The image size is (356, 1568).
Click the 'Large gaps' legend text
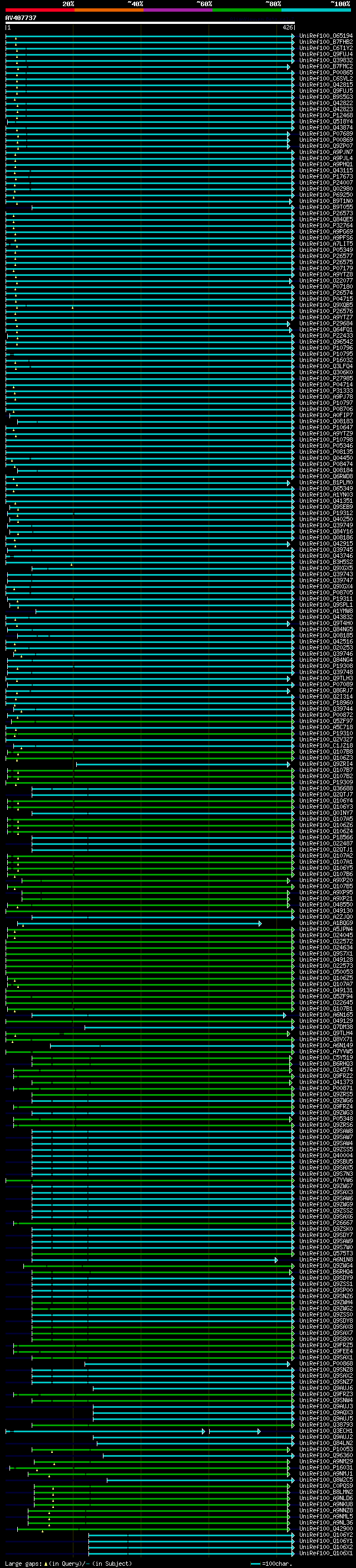(x=23, y=1564)
